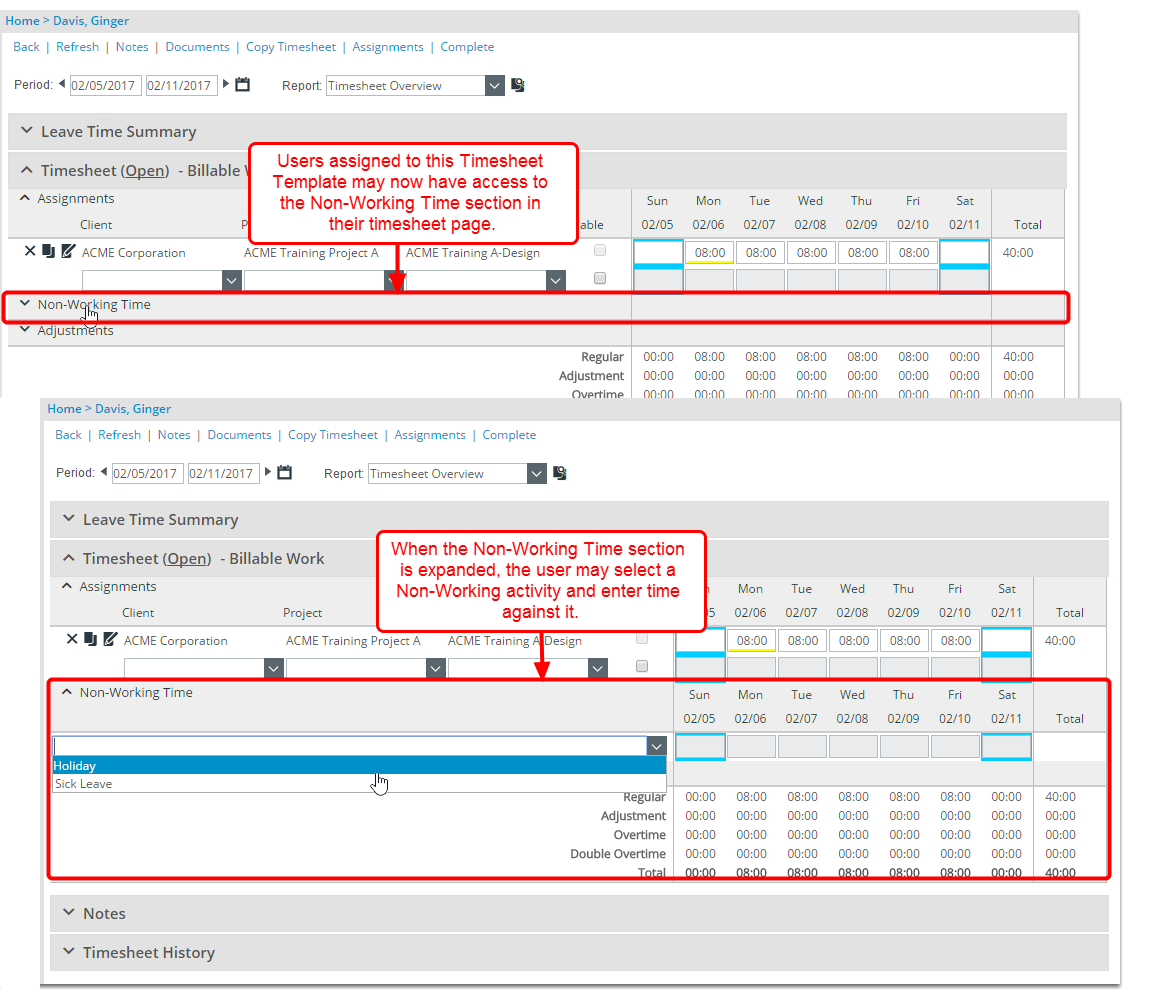Expand the Notes section
Image resolution: width=1159 pixels, height=992 pixels.
point(69,912)
